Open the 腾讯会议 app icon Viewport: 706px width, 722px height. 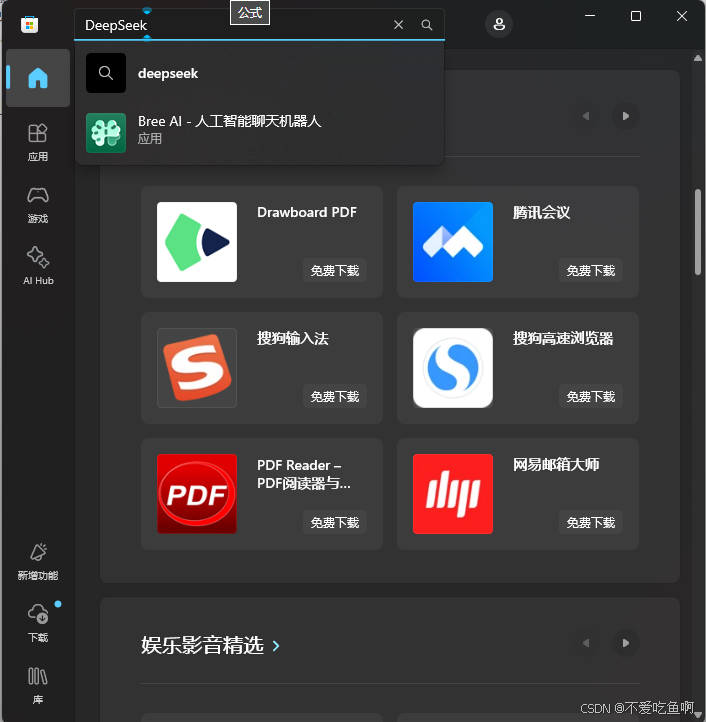[x=453, y=242]
